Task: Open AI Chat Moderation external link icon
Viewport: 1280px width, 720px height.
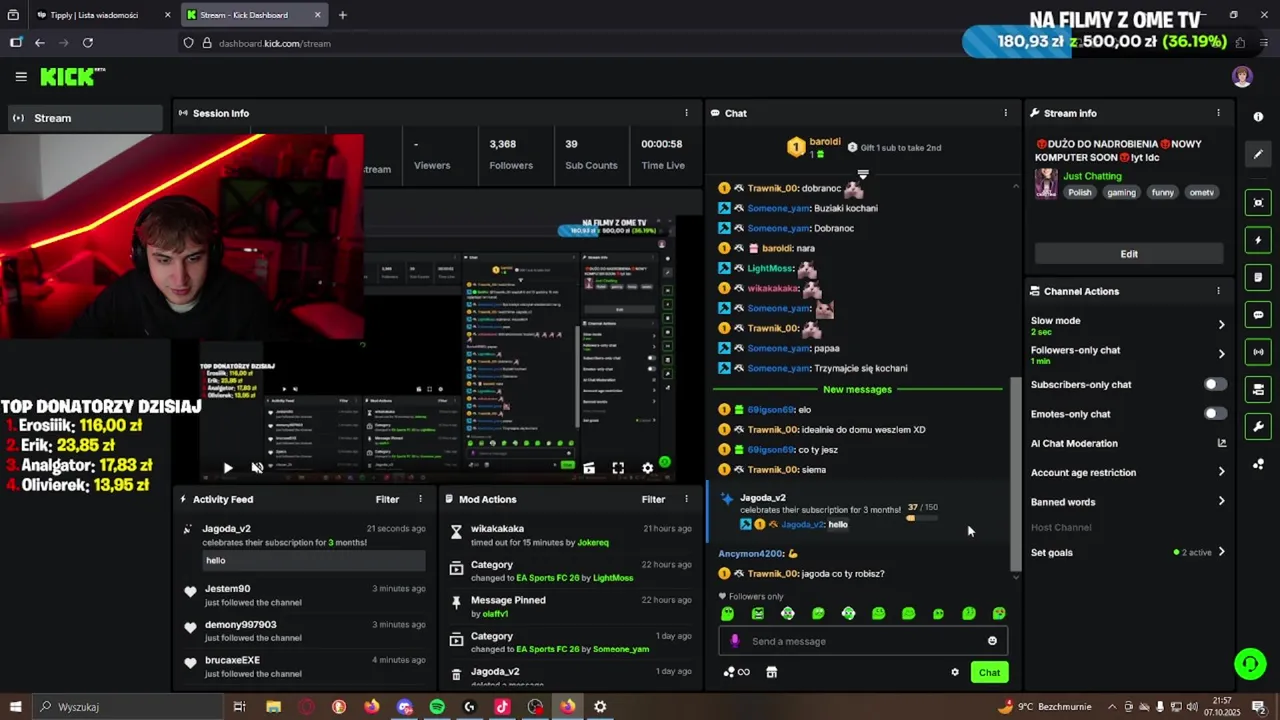Action: (x=1221, y=443)
